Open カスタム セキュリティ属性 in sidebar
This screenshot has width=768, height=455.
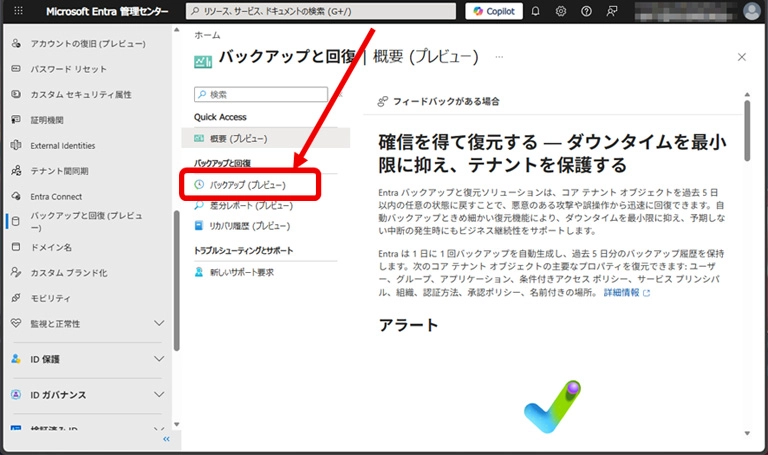81,95
